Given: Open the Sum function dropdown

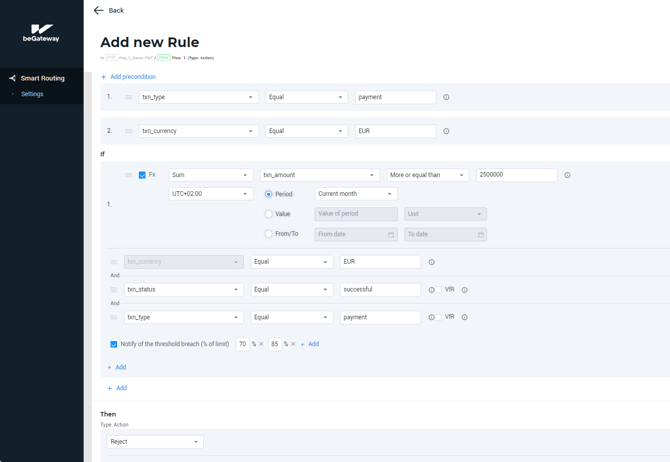Looking at the screenshot, I should click(211, 175).
